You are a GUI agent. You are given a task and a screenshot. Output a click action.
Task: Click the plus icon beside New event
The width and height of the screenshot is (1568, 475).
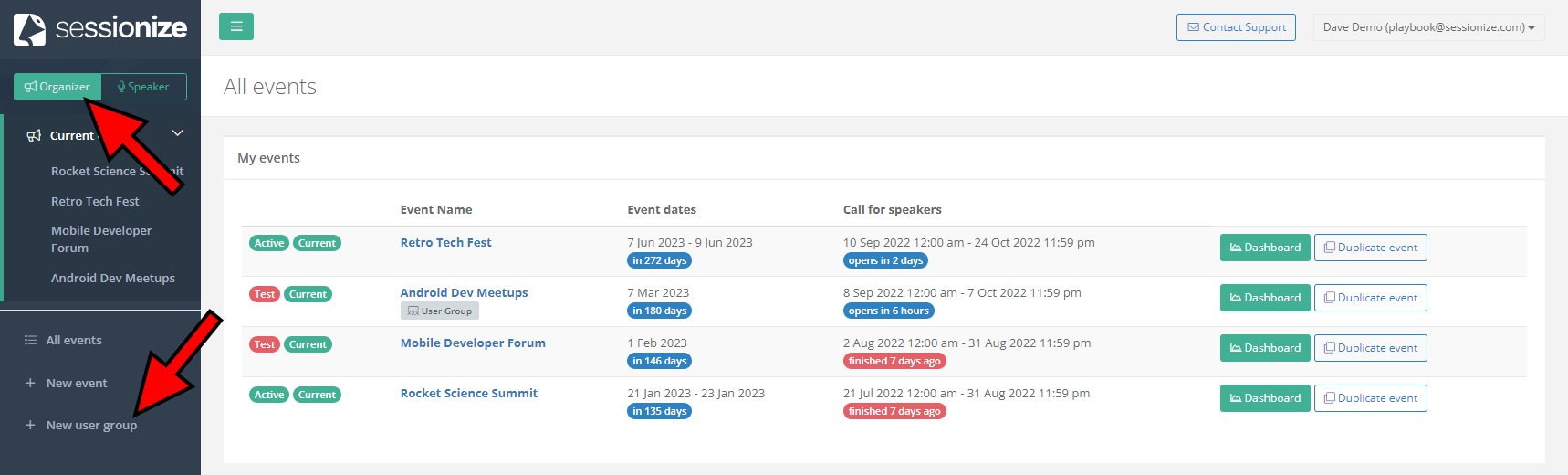[x=30, y=384]
